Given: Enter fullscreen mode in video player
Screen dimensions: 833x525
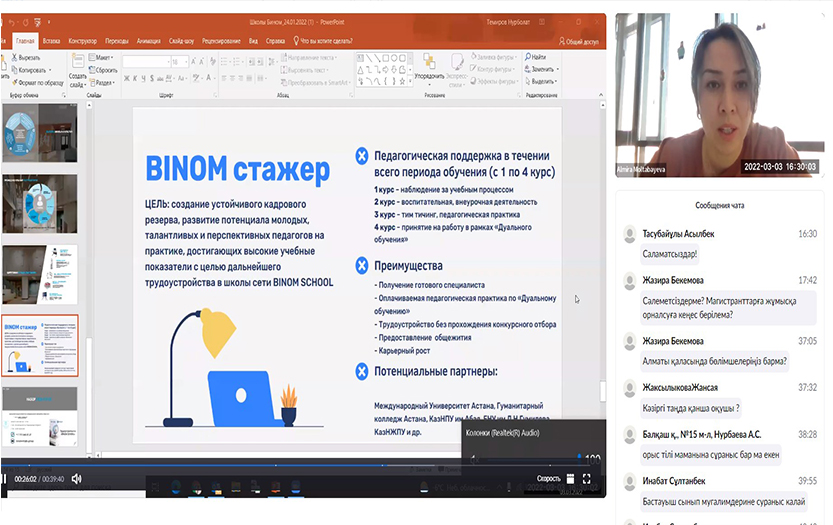Looking at the screenshot, I should tap(587, 479).
